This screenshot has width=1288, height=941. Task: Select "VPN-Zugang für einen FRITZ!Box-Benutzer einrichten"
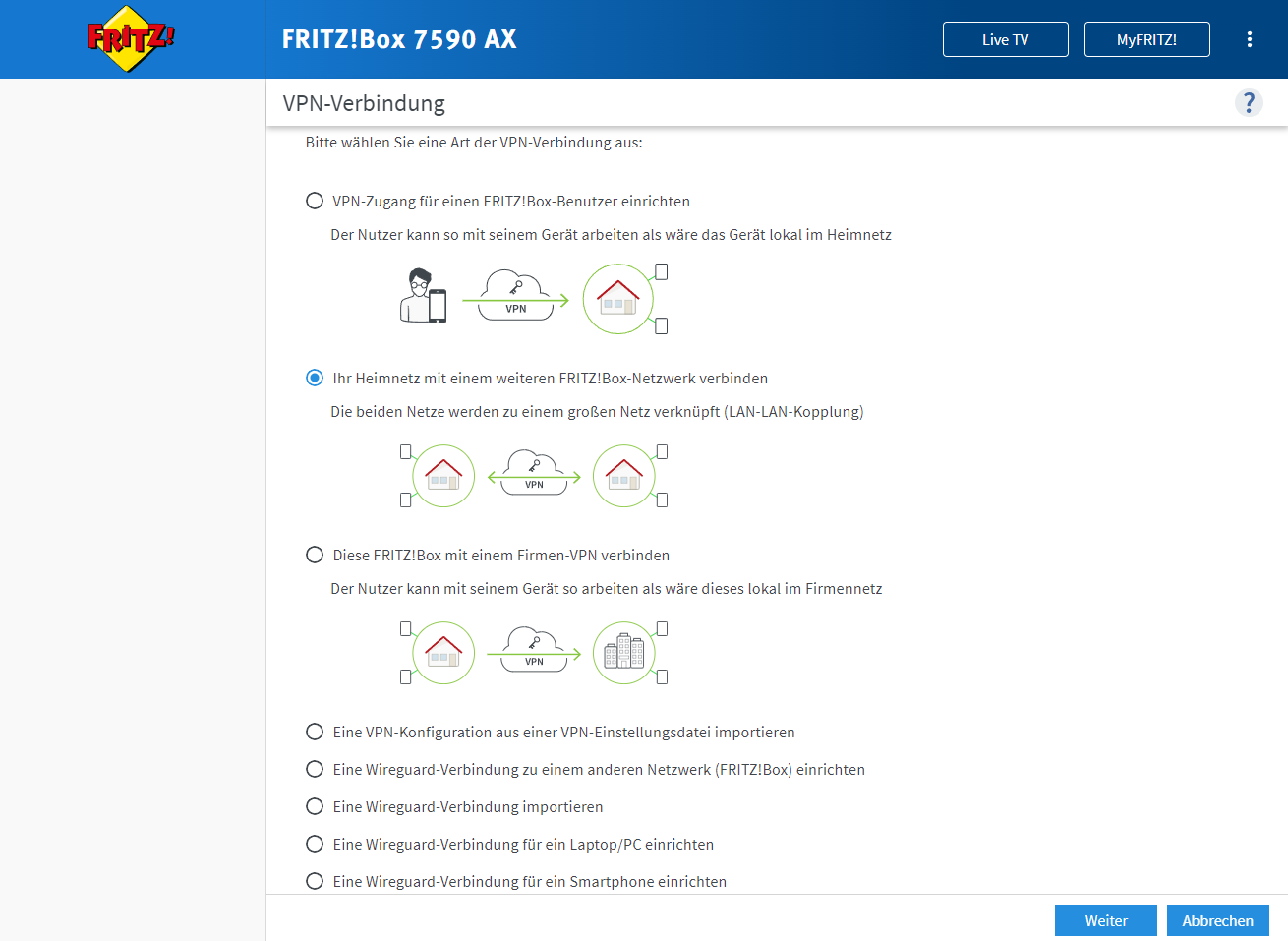pos(314,200)
